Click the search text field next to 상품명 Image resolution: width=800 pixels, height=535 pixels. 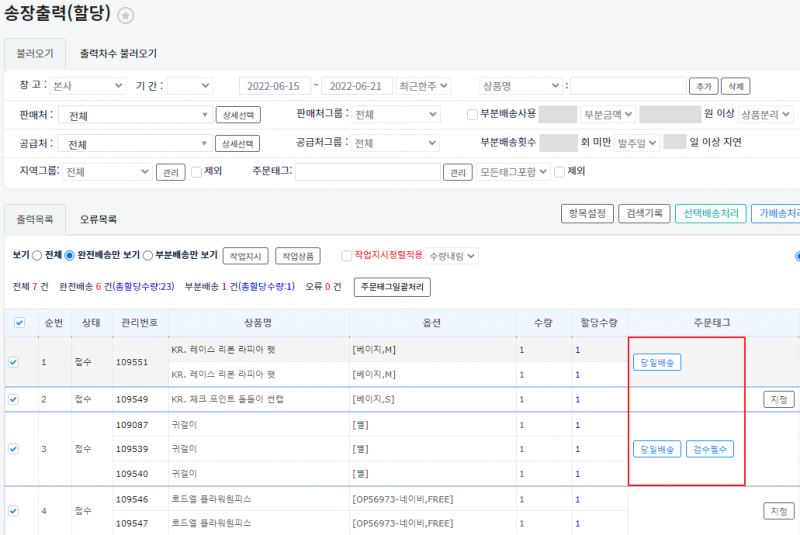[x=628, y=86]
